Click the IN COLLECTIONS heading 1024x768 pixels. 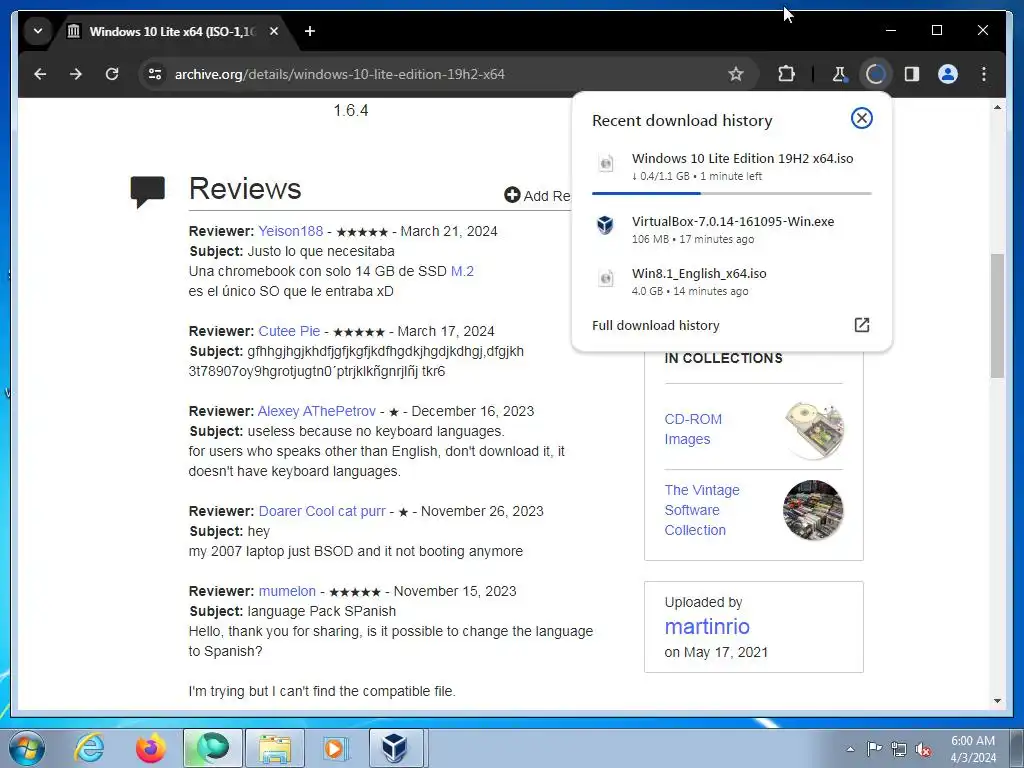(x=724, y=359)
